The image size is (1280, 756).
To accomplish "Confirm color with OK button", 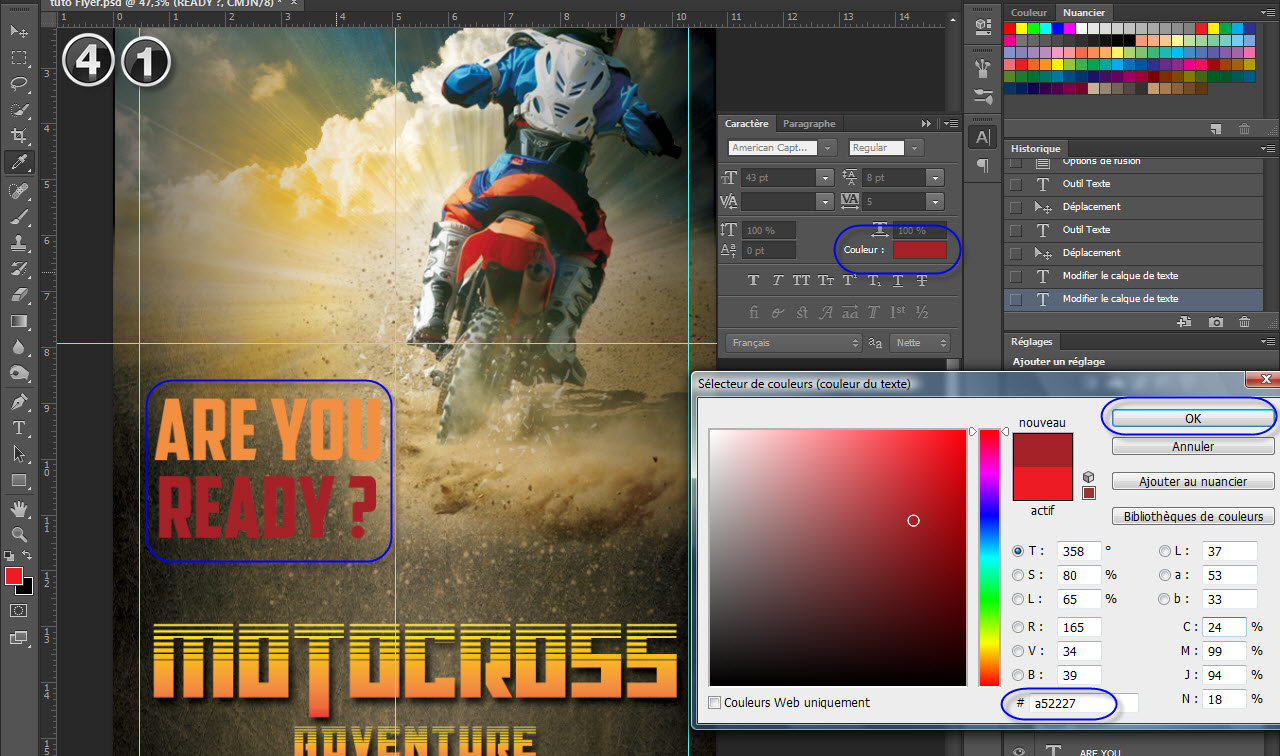I will tap(1193, 419).
